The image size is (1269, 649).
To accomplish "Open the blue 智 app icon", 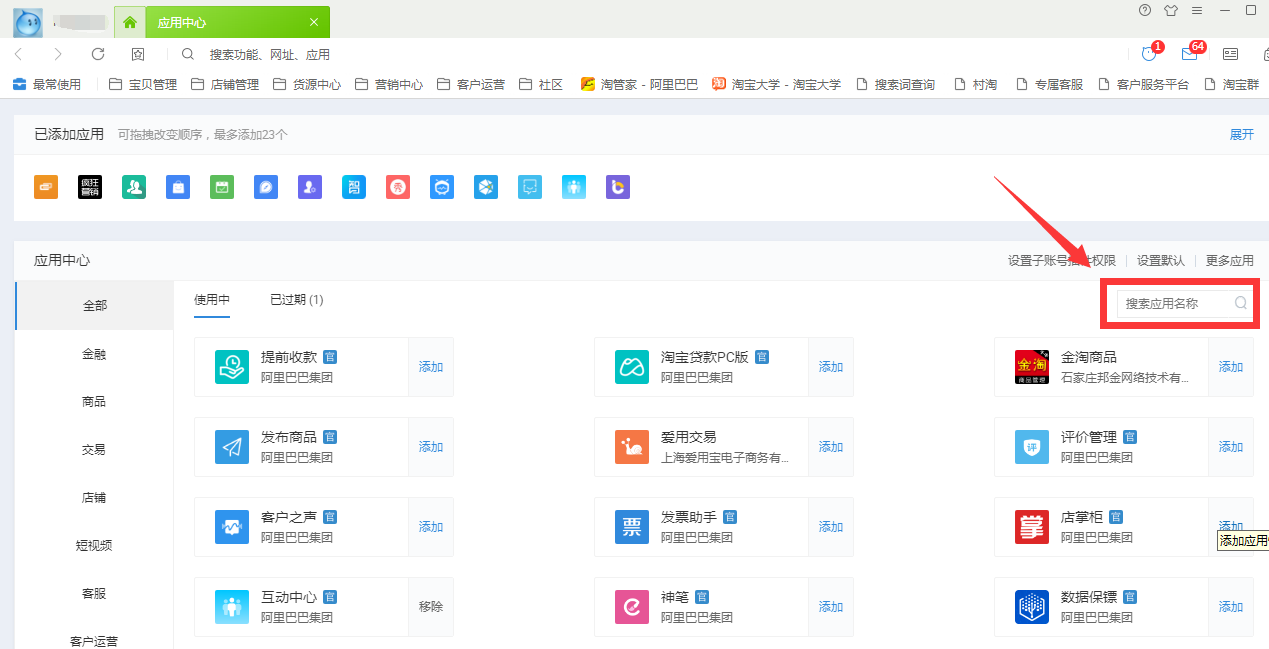I will click(354, 187).
